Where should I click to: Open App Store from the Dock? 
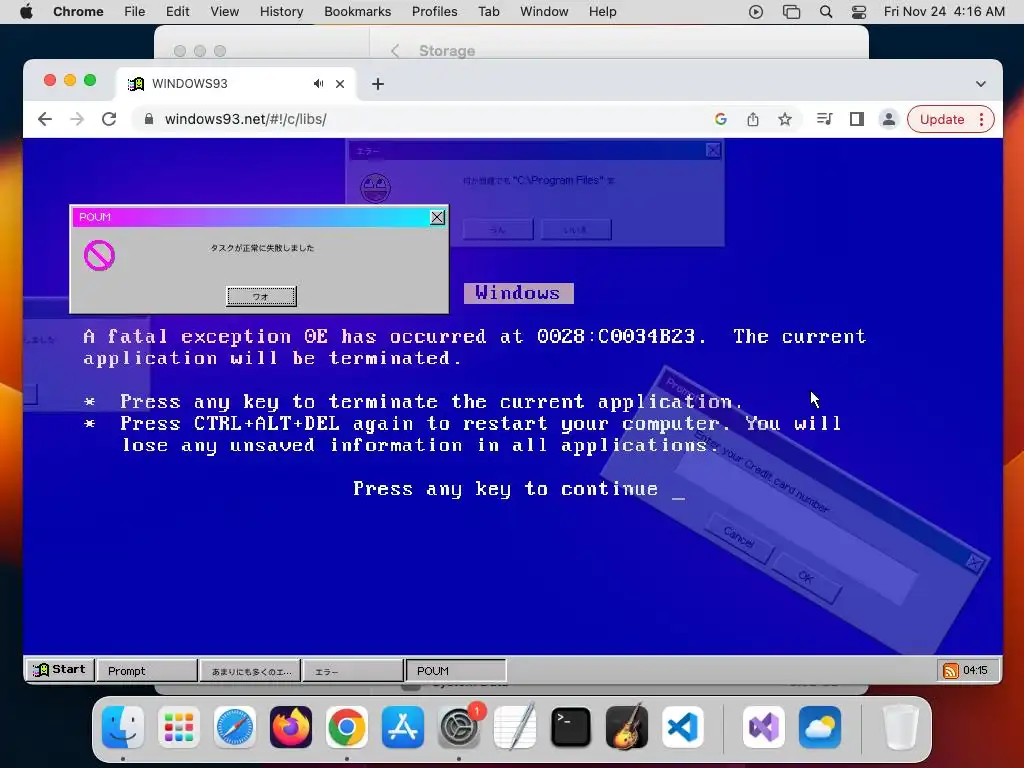(402, 727)
